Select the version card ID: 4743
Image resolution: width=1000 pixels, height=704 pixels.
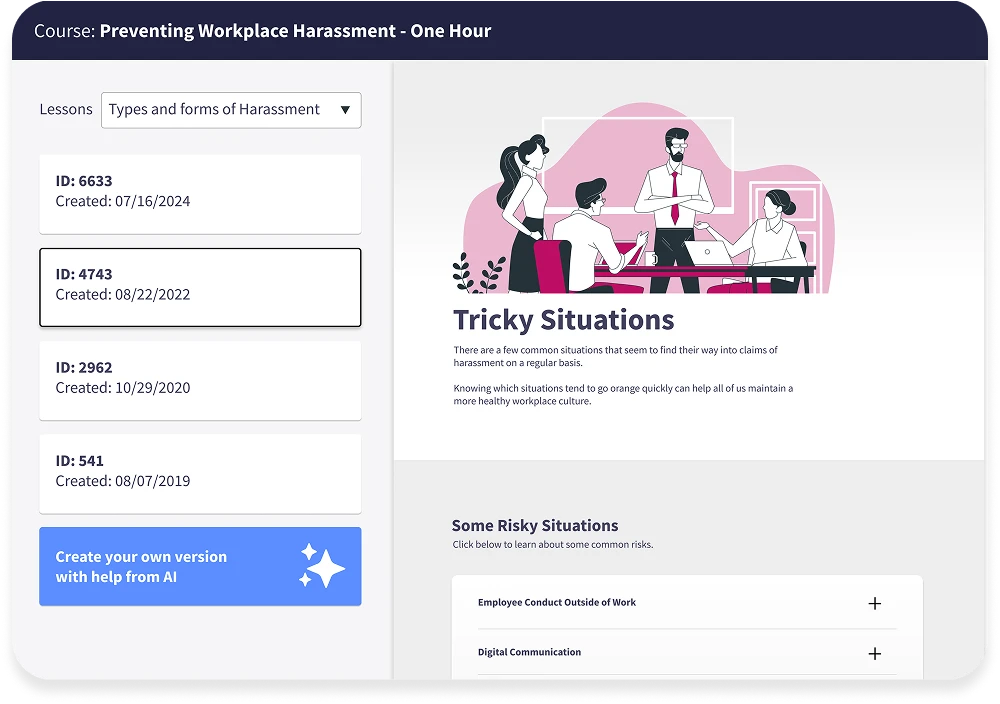[200, 286]
